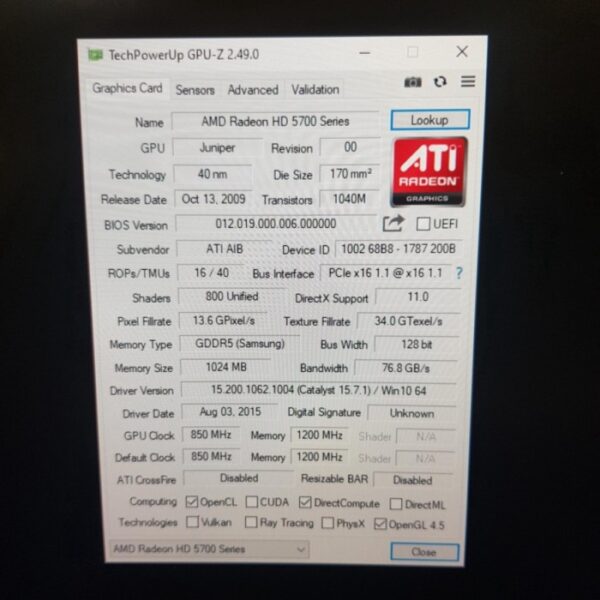The image size is (600, 600).
Task: Minimize the GPU-Z window
Action: tap(365, 53)
